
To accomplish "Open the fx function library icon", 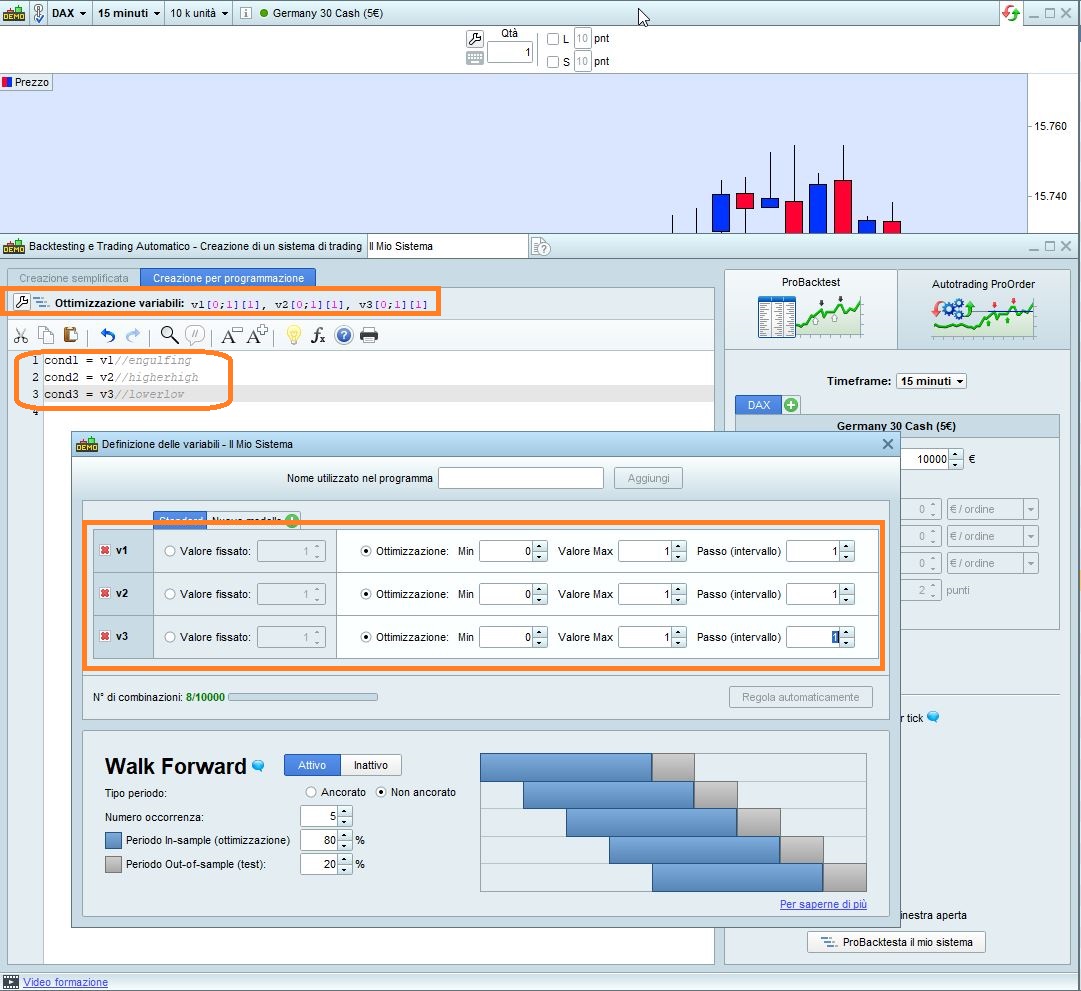I will point(318,336).
